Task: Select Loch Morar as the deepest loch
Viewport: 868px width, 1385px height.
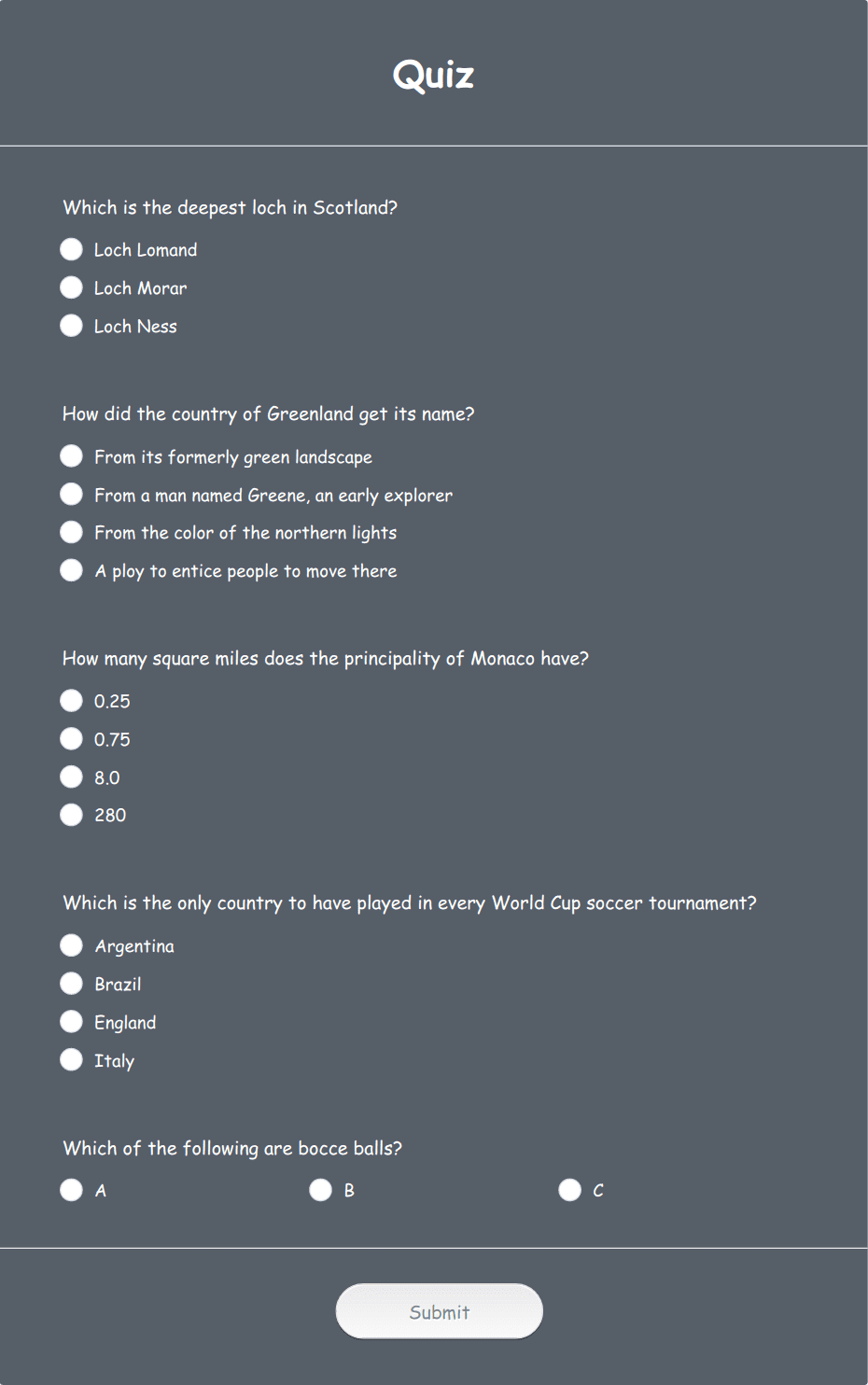Action: tap(71, 287)
